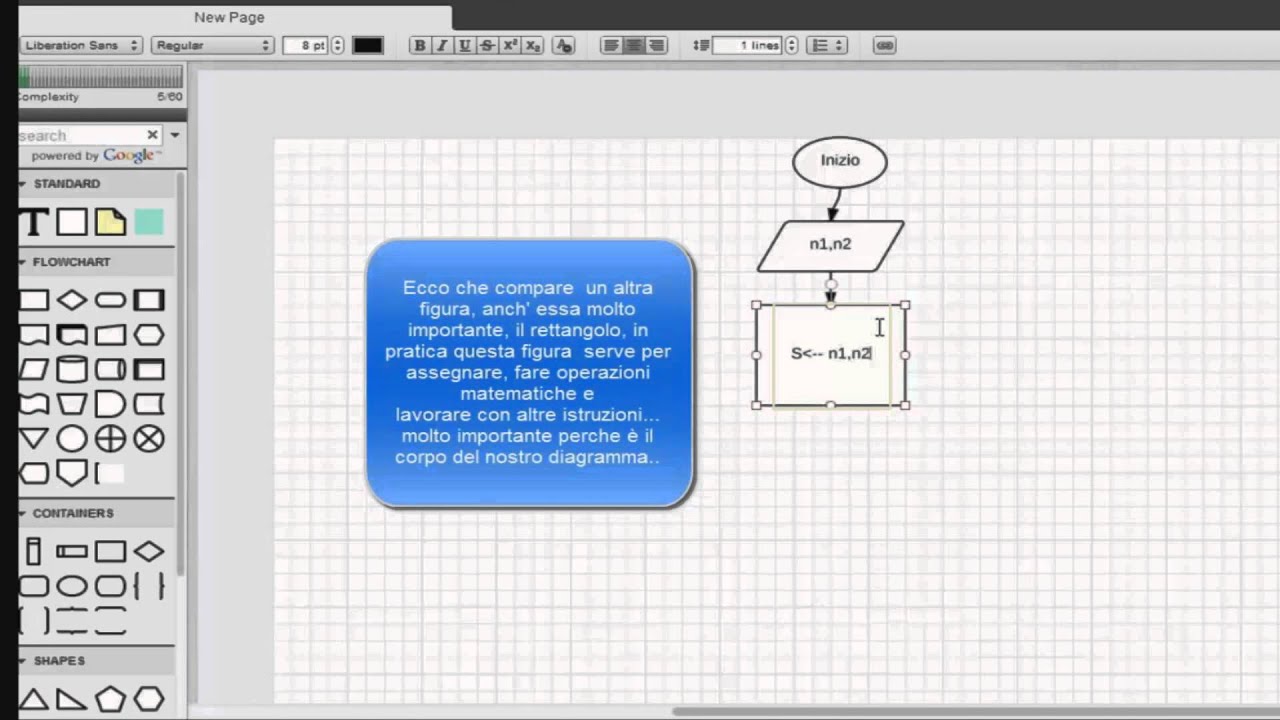
Task: Select the Inizio ellipse on canvas
Action: tap(840, 161)
